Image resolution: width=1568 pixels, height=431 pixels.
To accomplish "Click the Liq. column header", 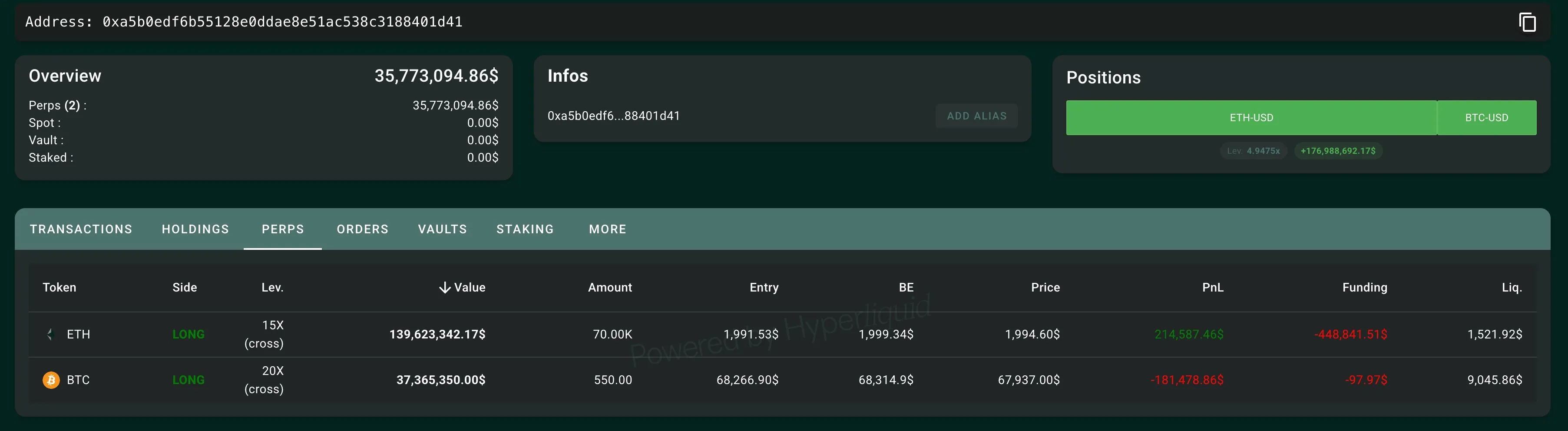I will 1512,287.
